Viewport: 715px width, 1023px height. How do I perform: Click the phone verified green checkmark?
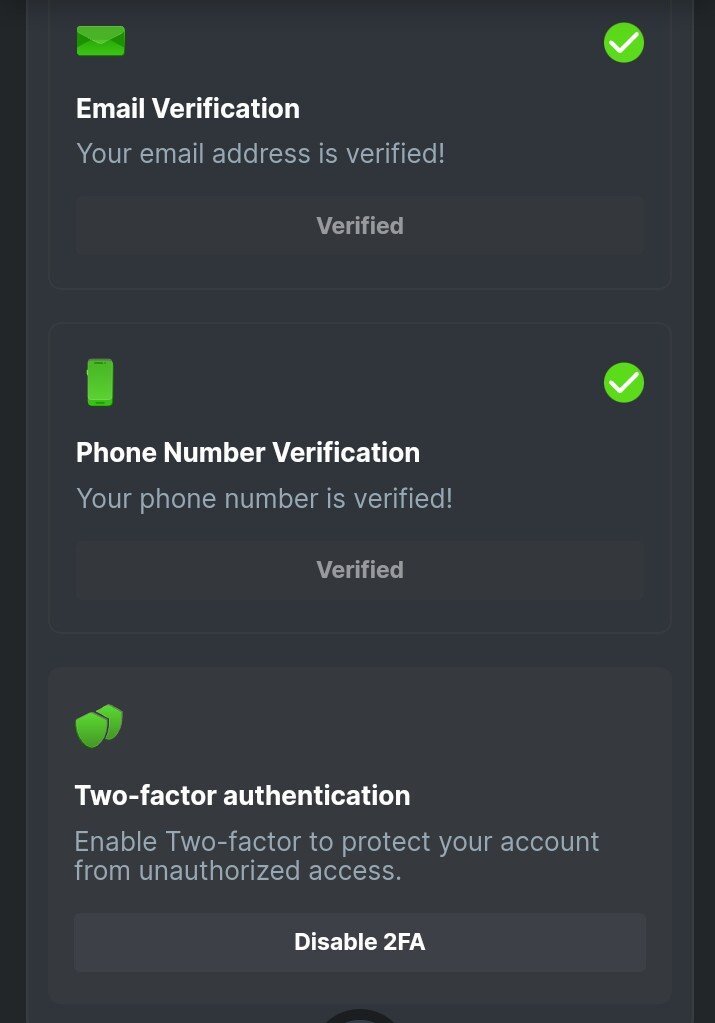pos(624,383)
